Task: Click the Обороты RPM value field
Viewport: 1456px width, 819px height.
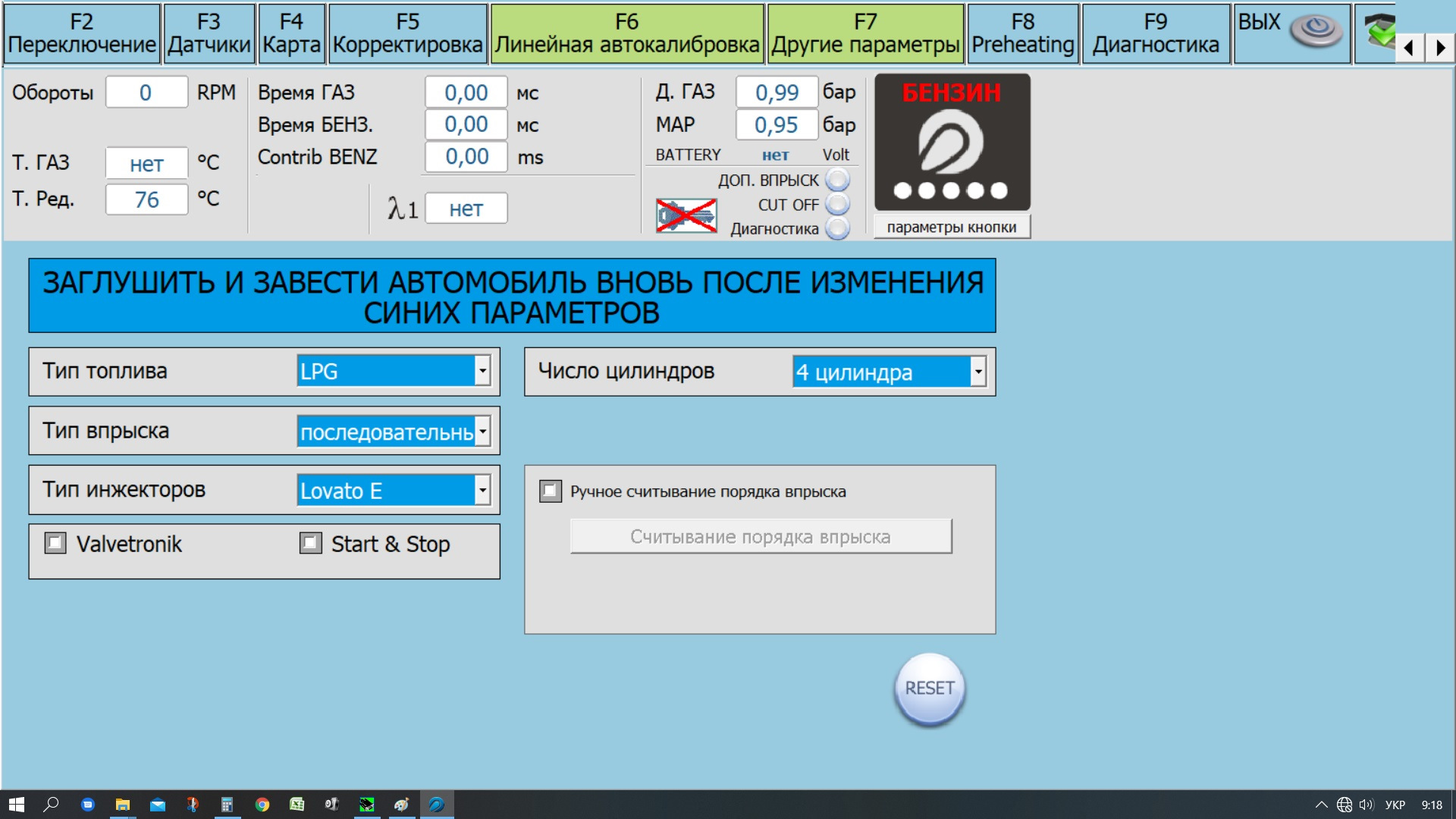Action: pyautogui.click(x=146, y=93)
